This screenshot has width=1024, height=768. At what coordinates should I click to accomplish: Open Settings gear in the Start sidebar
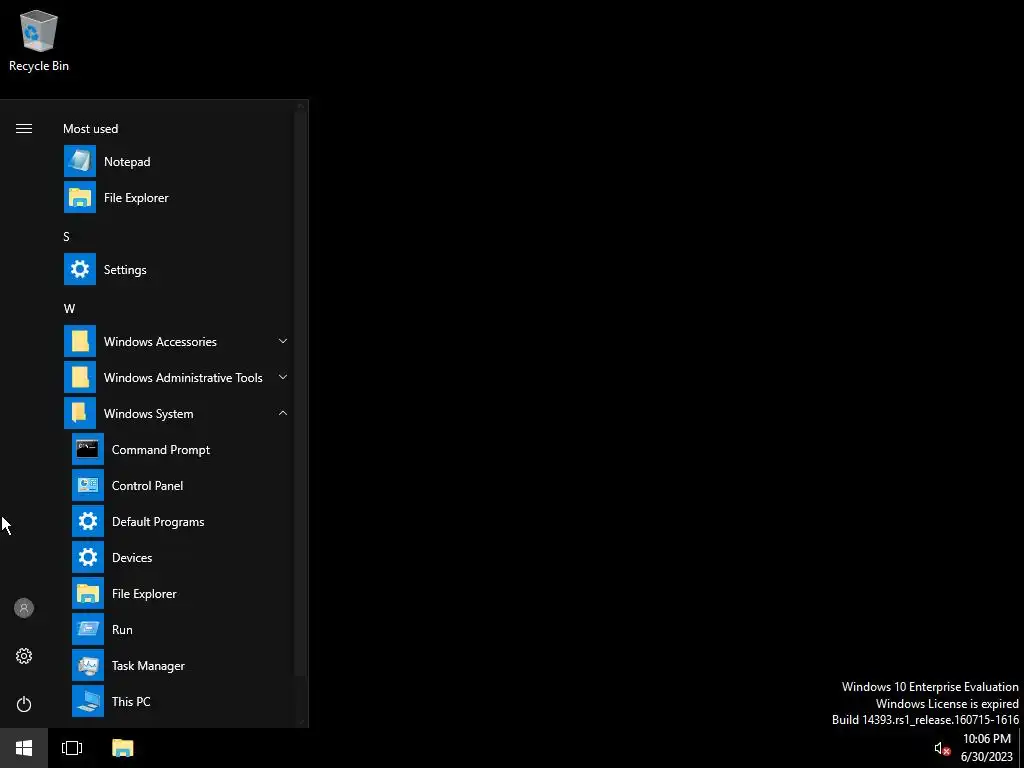pos(24,656)
